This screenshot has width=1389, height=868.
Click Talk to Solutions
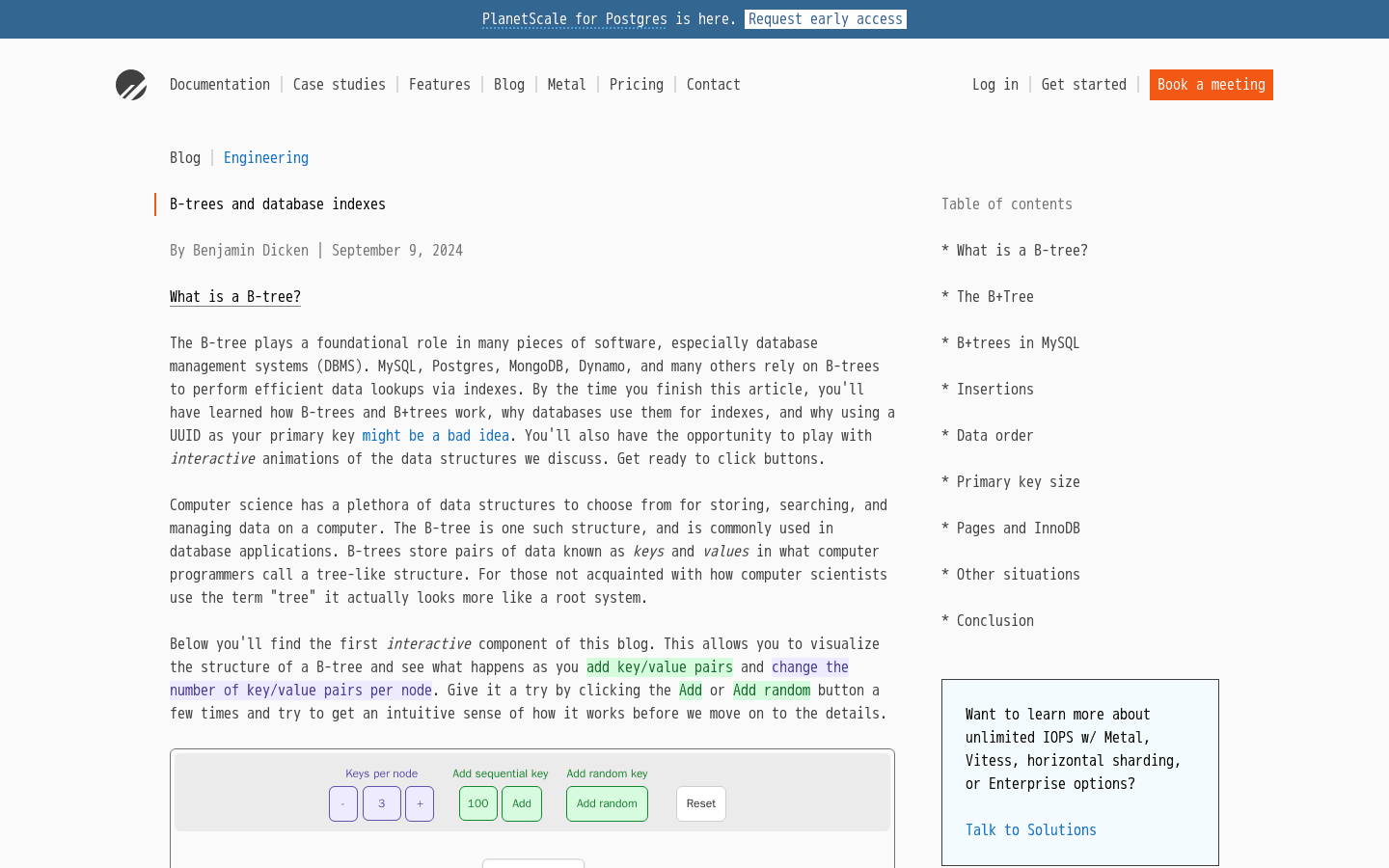pos(1030,829)
